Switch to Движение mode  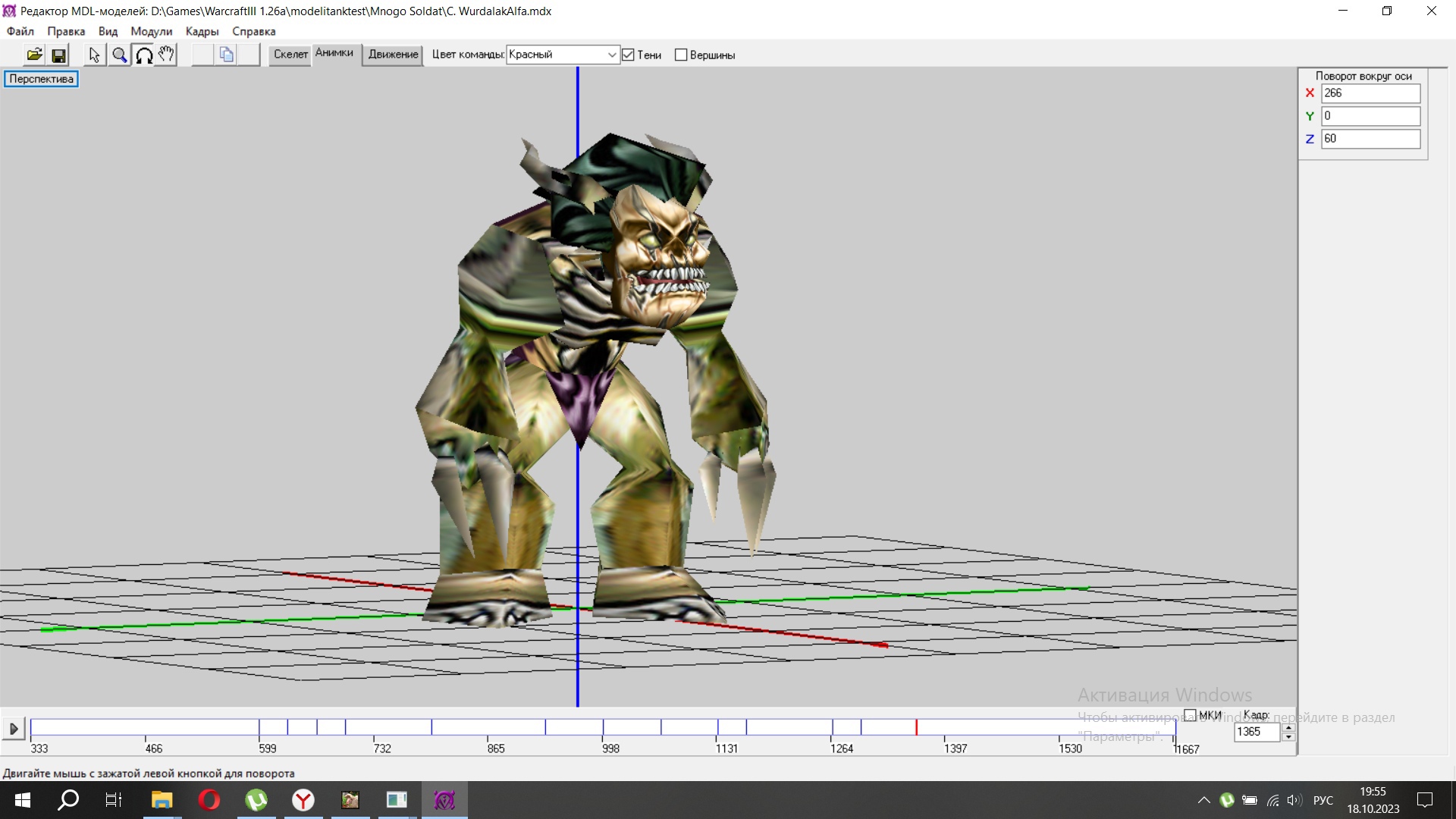[393, 55]
